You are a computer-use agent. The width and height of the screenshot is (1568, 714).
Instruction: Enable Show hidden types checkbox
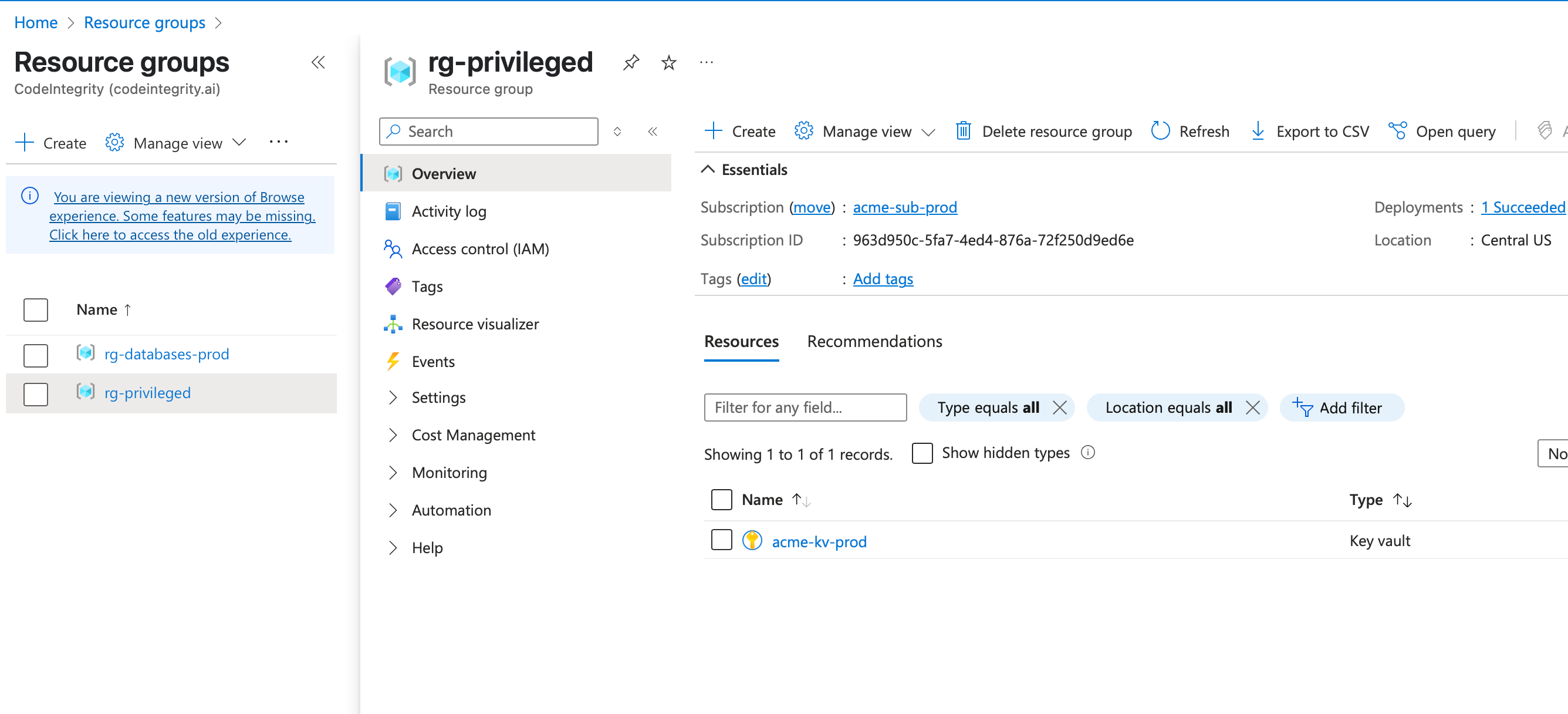click(x=922, y=453)
